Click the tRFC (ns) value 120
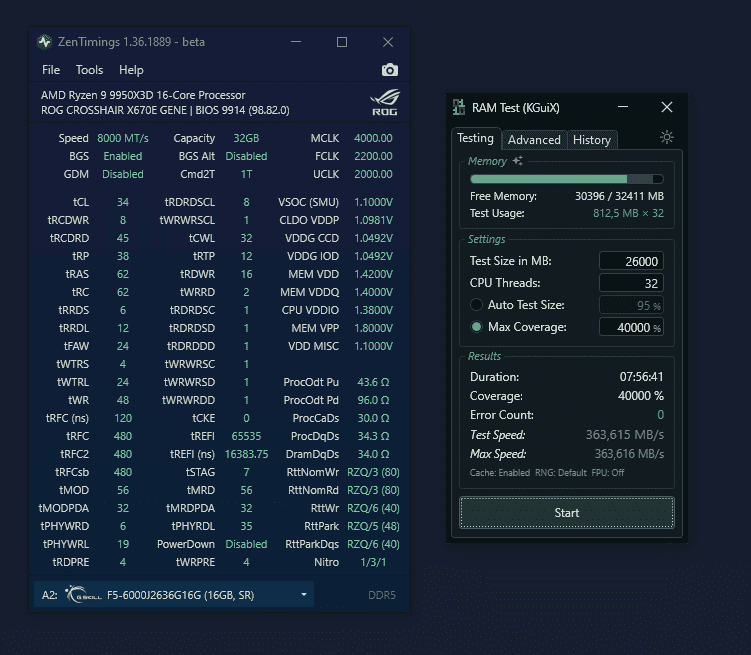Screen dimensions: 751x655 point(123,418)
